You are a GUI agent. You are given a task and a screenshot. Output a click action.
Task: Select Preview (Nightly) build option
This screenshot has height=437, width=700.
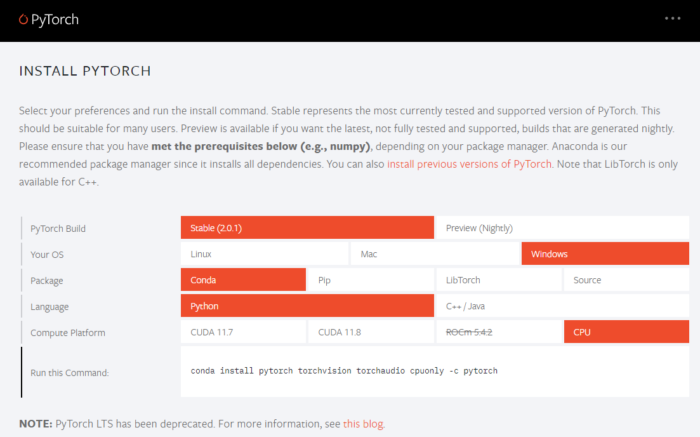(x=562, y=228)
